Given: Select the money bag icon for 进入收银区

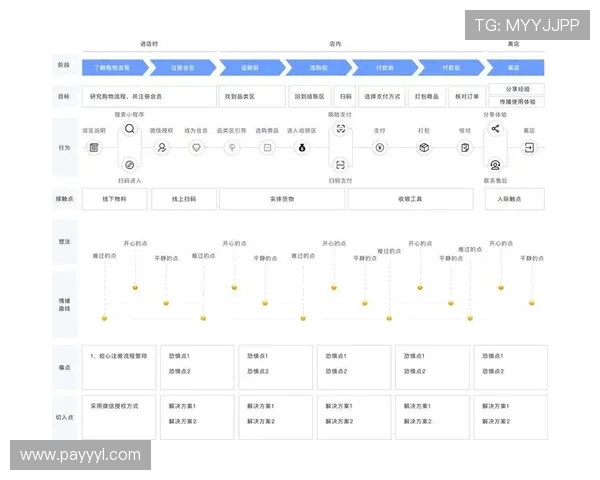Looking at the screenshot, I should point(302,147).
